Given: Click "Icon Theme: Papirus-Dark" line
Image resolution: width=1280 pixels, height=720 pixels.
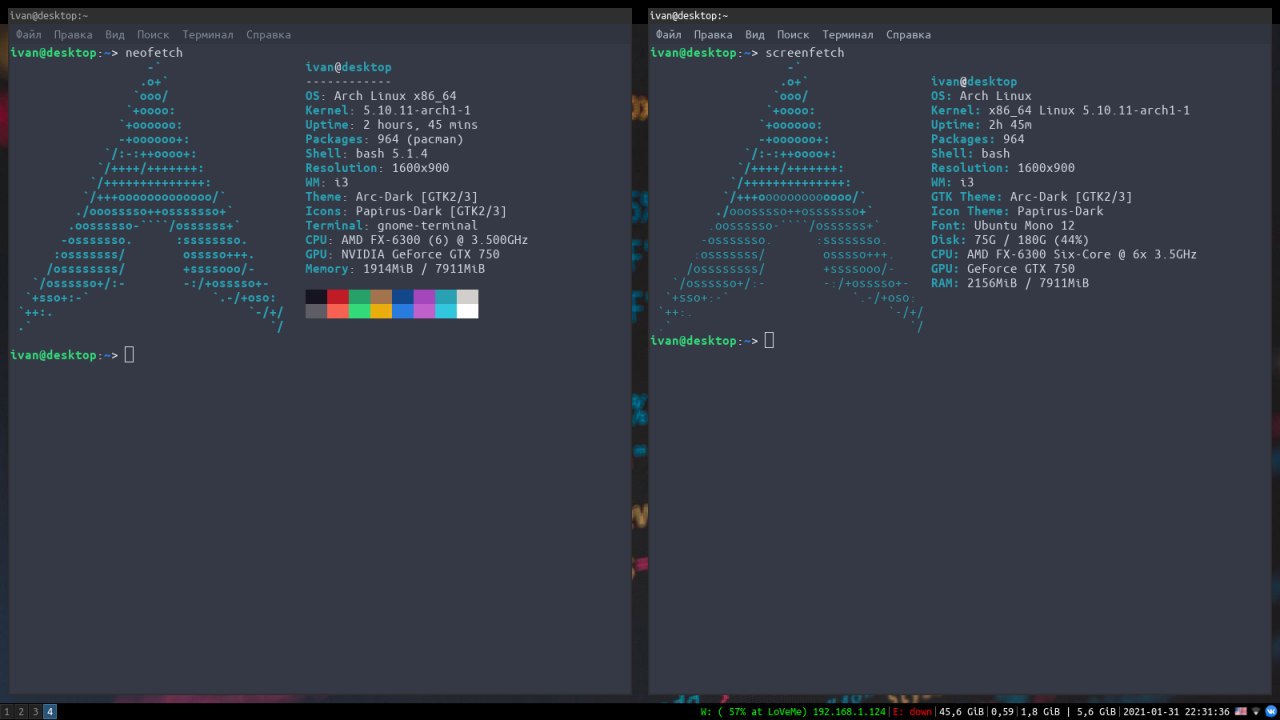Looking at the screenshot, I should 1017,211.
